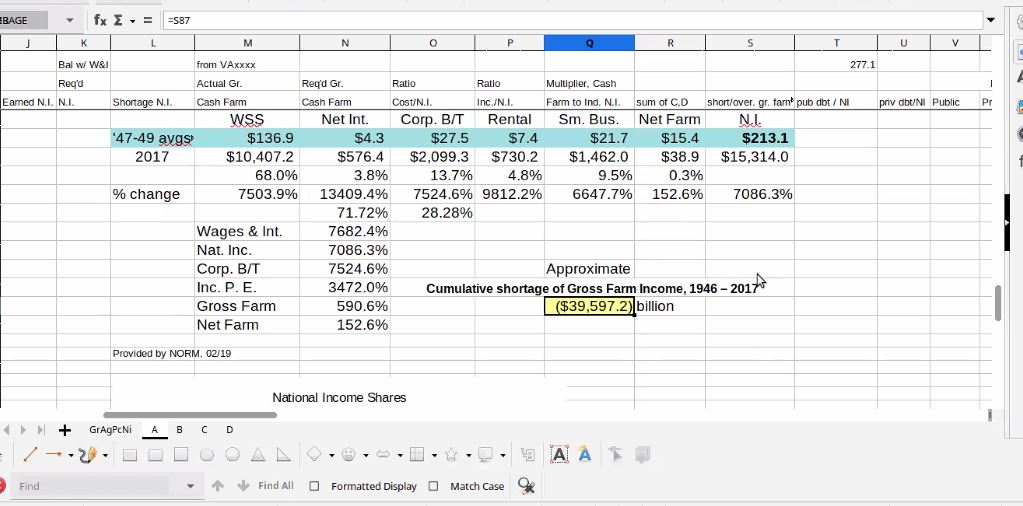The width and height of the screenshot is (1023, 506).
Task: Click the Sum sigma icon
Action: click(x=118, y=20)
